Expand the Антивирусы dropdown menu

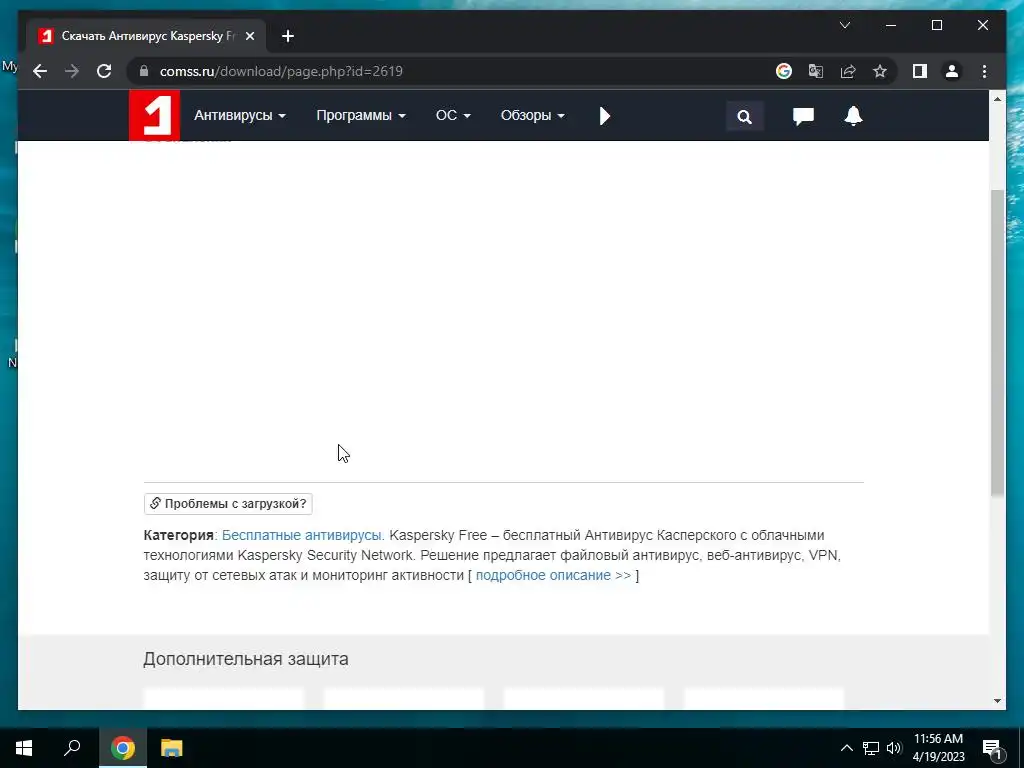coord(240,116)
